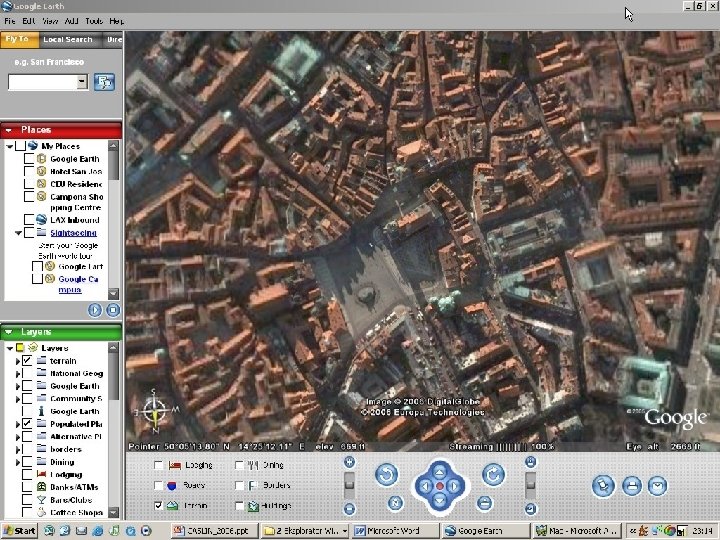Click the email button in navigation panel
The image size is (720, 540).
(x=657, y=485)
